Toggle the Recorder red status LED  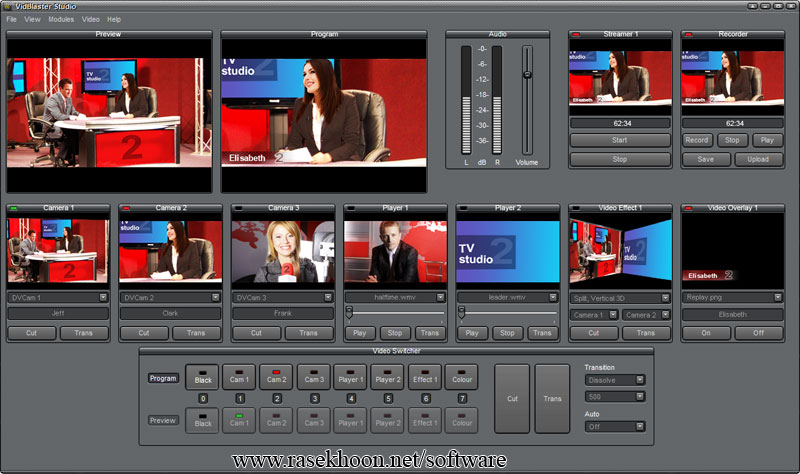pyautogui.click(x=688, y=34)
